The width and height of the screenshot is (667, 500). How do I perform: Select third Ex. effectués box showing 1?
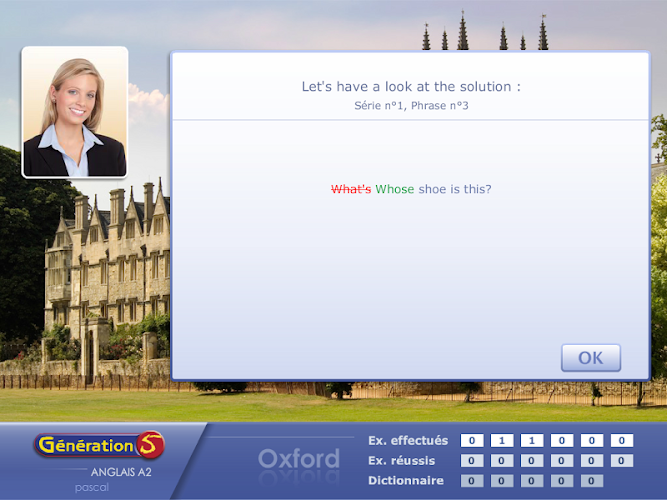click(x=532, y=440)
